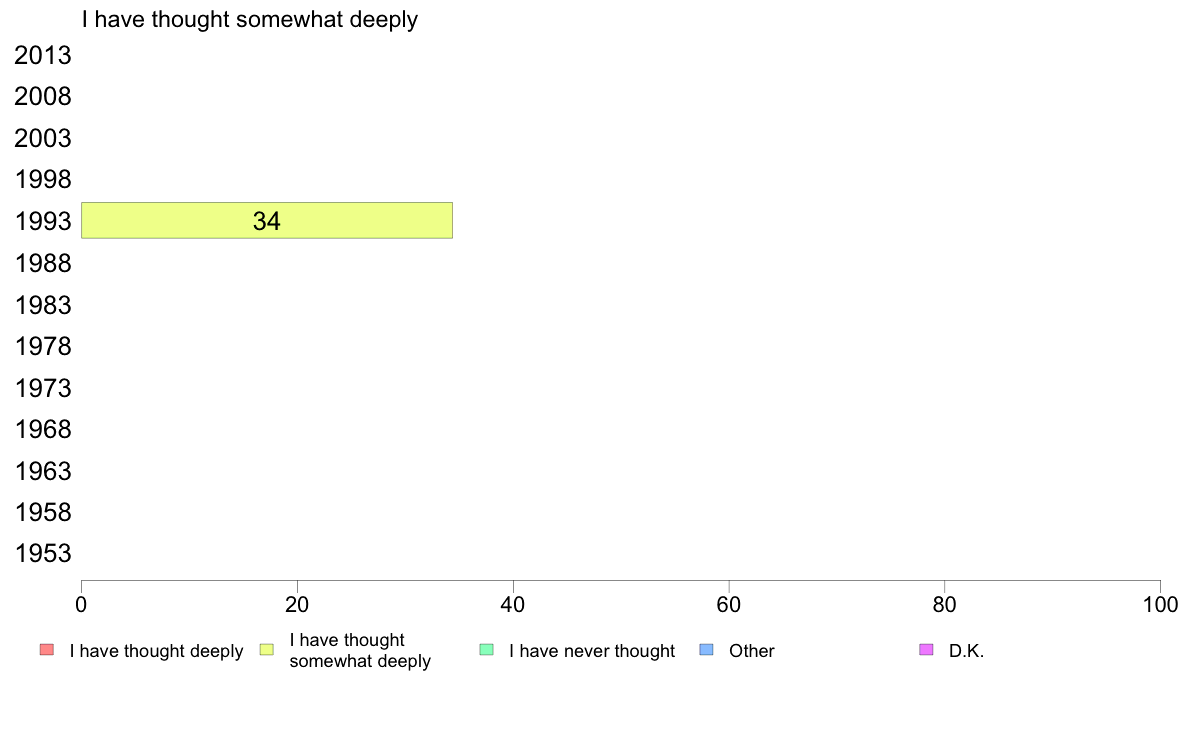Select the 2013 year label
This screenshot has width=1188, height=736.
coord(42,55)
